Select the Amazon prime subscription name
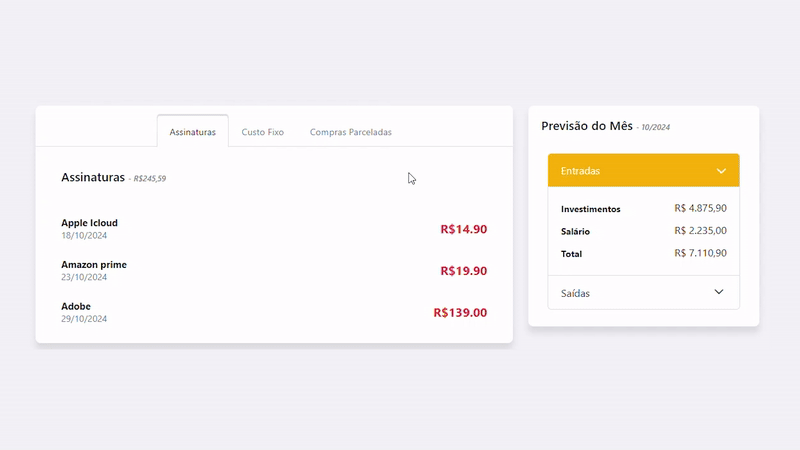This screenshot has height=450, width=800. click(94, 265)
